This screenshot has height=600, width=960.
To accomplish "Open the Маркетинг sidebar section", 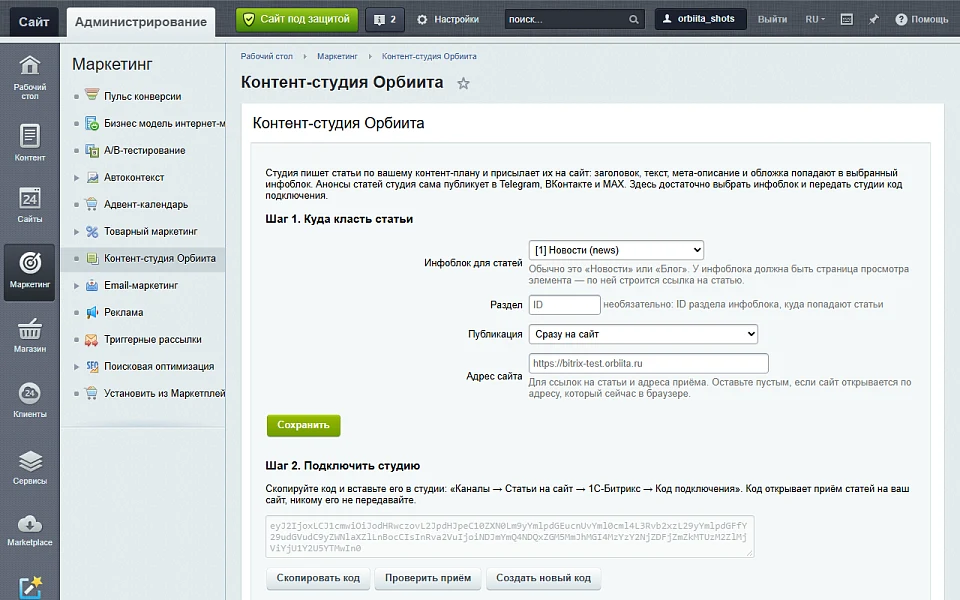I will (x=29, y=272).
